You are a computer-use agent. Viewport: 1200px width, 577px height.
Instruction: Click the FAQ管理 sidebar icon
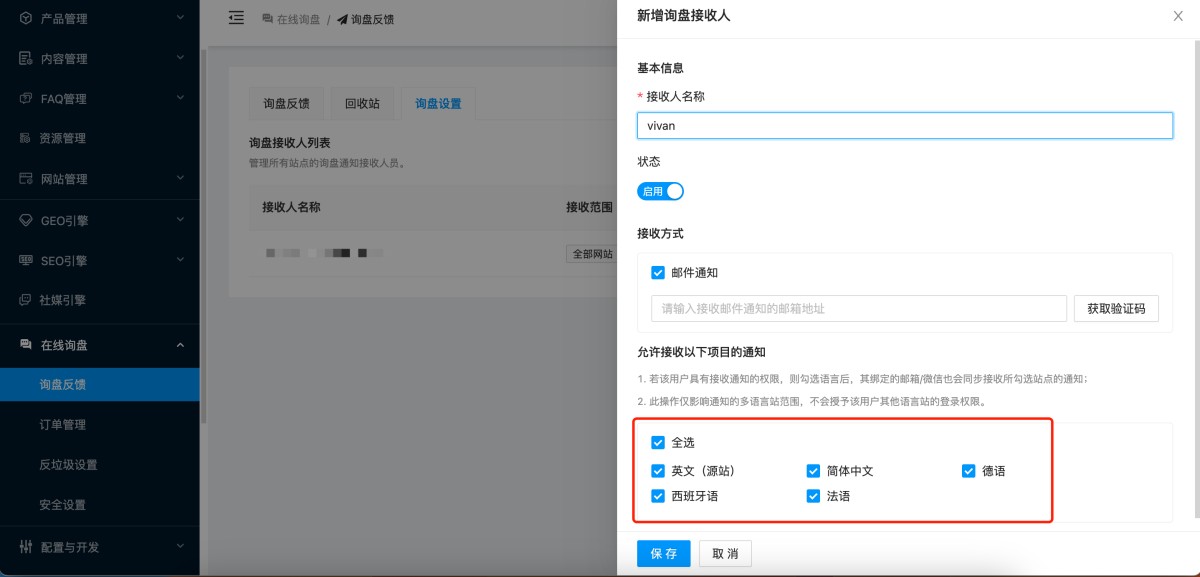26,99
